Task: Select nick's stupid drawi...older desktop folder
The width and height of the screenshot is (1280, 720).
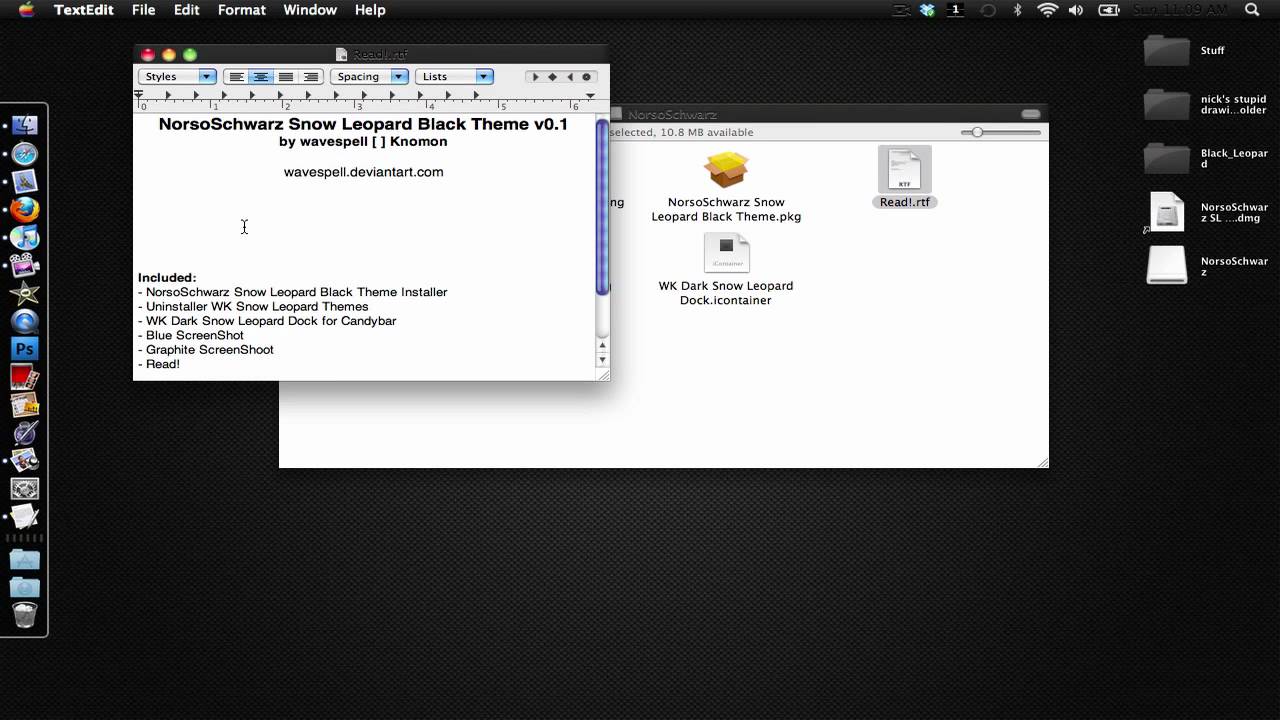Action: click(1206, 104)
